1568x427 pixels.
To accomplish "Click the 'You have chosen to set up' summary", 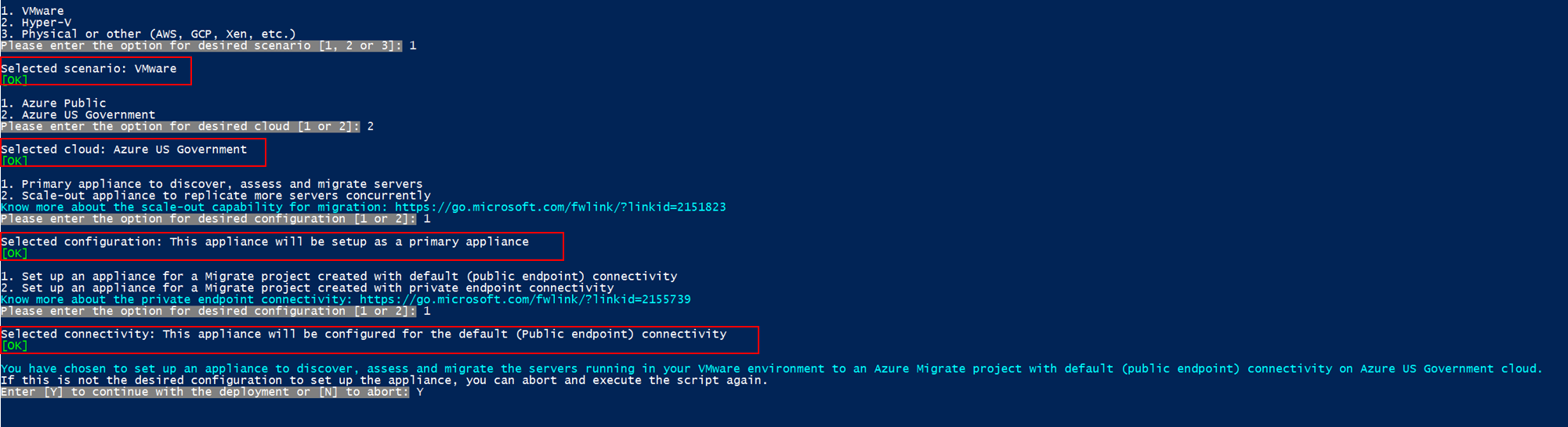I will click(771, 369).
